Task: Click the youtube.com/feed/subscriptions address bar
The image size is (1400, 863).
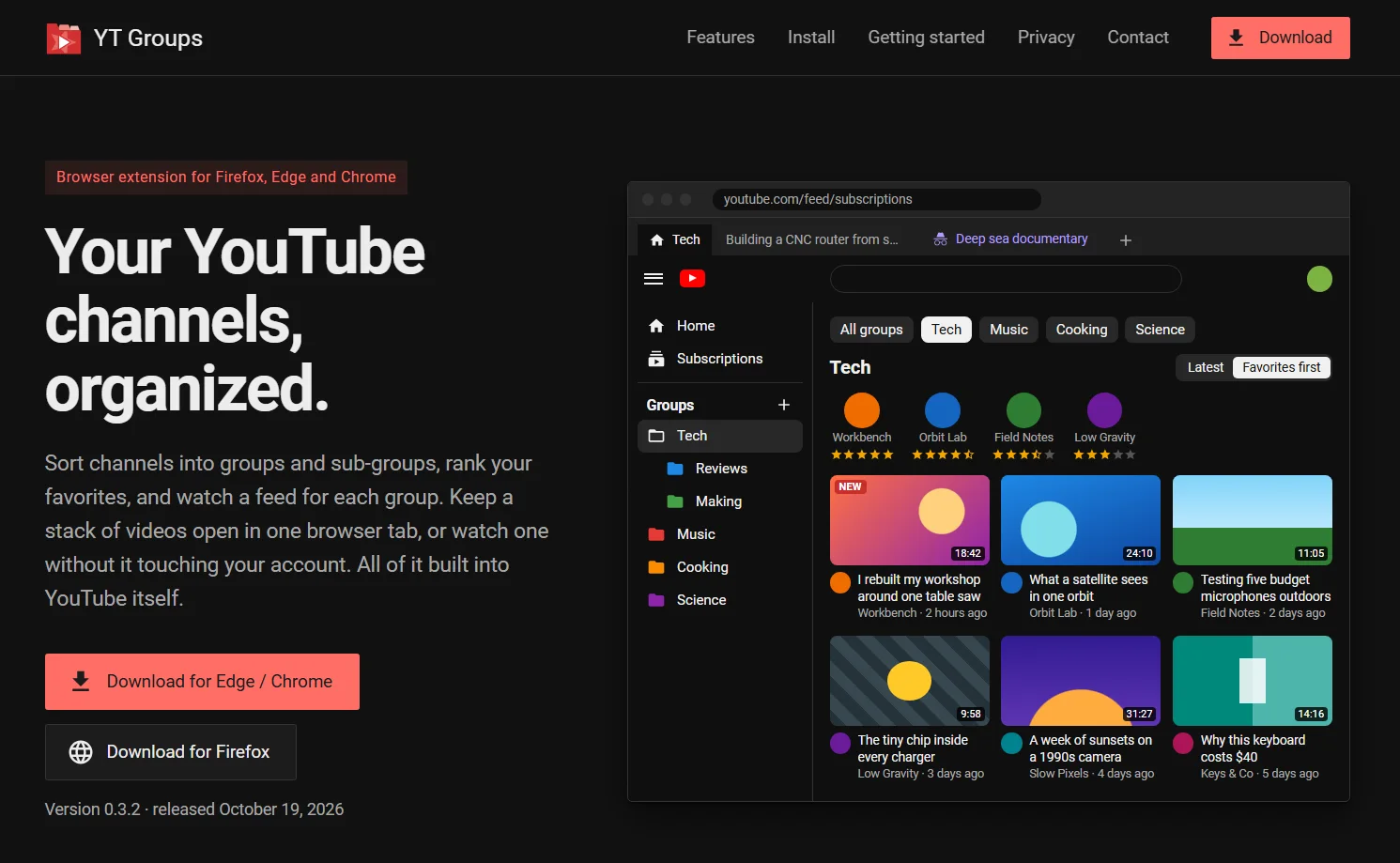Action: (x=877, y=199)
